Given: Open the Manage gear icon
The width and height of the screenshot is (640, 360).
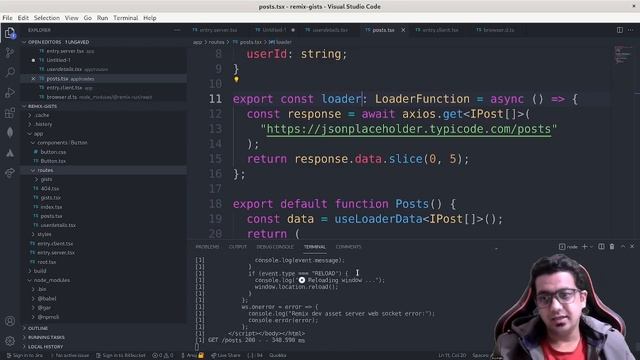Looking at the screenshot, I should tap(10, 340).
